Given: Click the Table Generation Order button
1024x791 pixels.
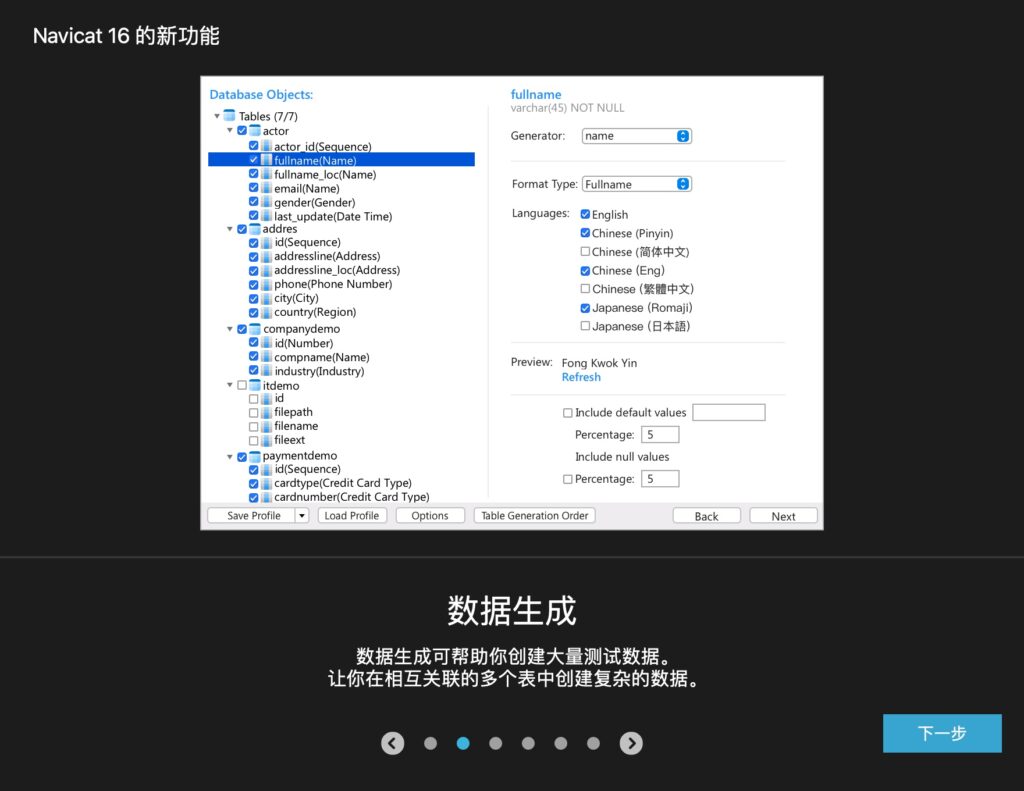Looking at the screenshot, I should 538,515.
